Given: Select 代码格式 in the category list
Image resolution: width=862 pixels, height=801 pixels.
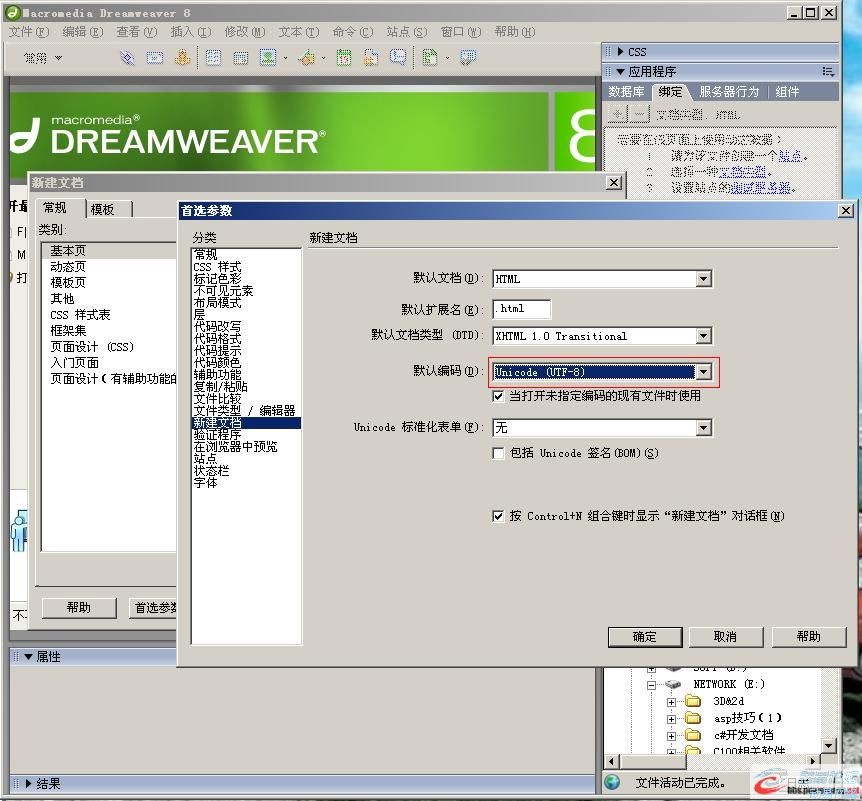Looking at the screenshot, I should click(x=217, y=339).
